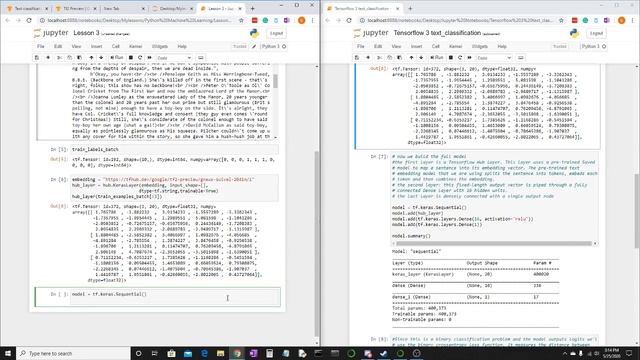This screenshot has height=360, width=640.
Task: Move cell down in Lesson 3 notebook
Action: click(x=101, y=58)
